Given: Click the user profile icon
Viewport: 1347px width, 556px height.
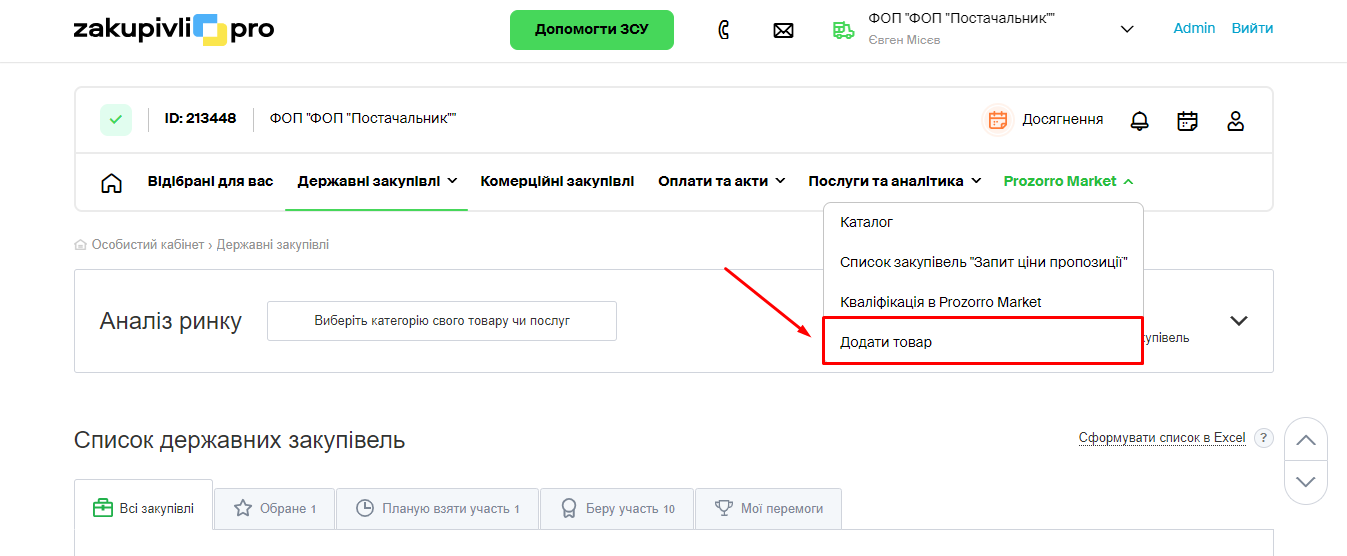Looking at the screenshot, I should (1235, 121).
